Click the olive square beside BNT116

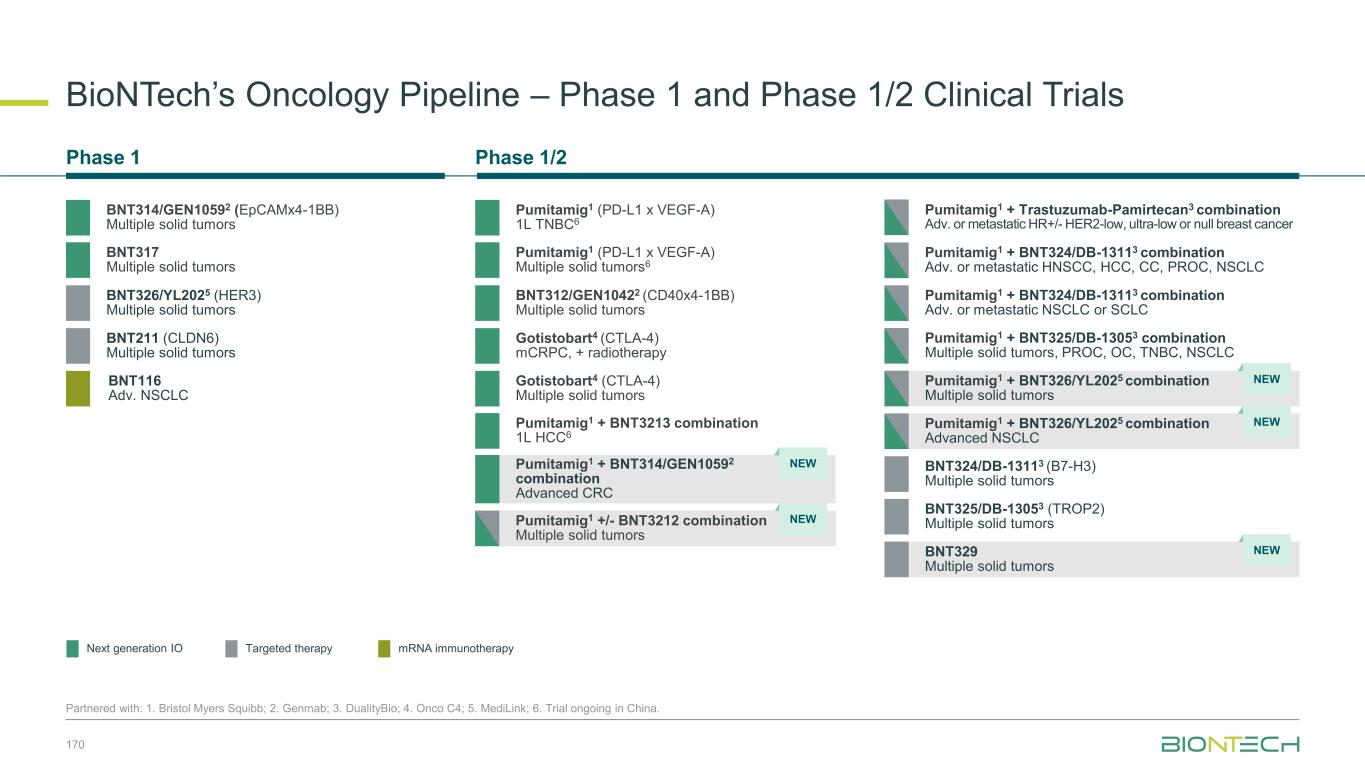click(79, 388)
